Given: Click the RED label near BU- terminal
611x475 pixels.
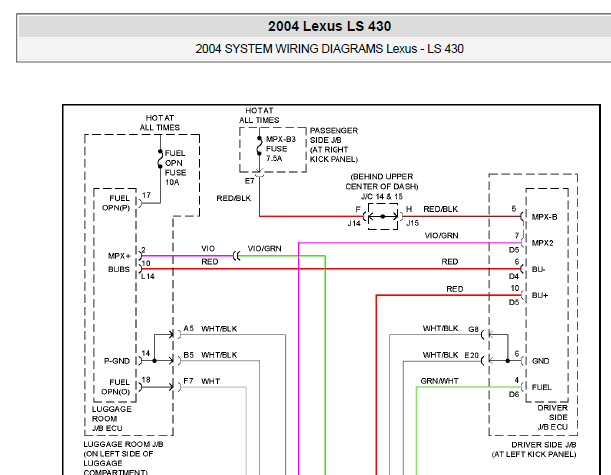Looking at the screenshot, I should [450, 262].
